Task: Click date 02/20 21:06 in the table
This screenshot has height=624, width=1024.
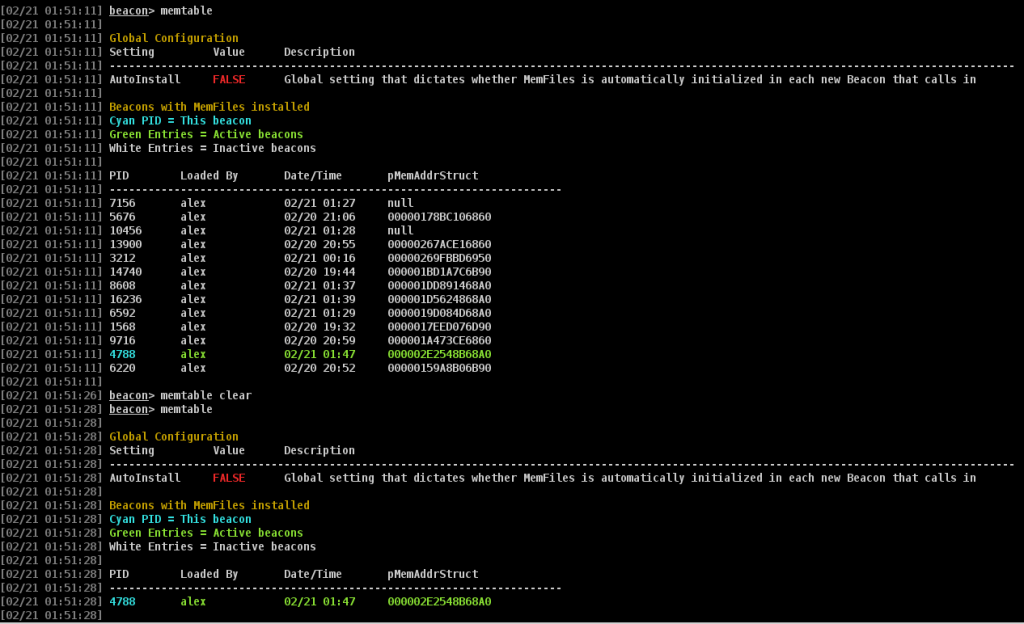Action: 319,217
